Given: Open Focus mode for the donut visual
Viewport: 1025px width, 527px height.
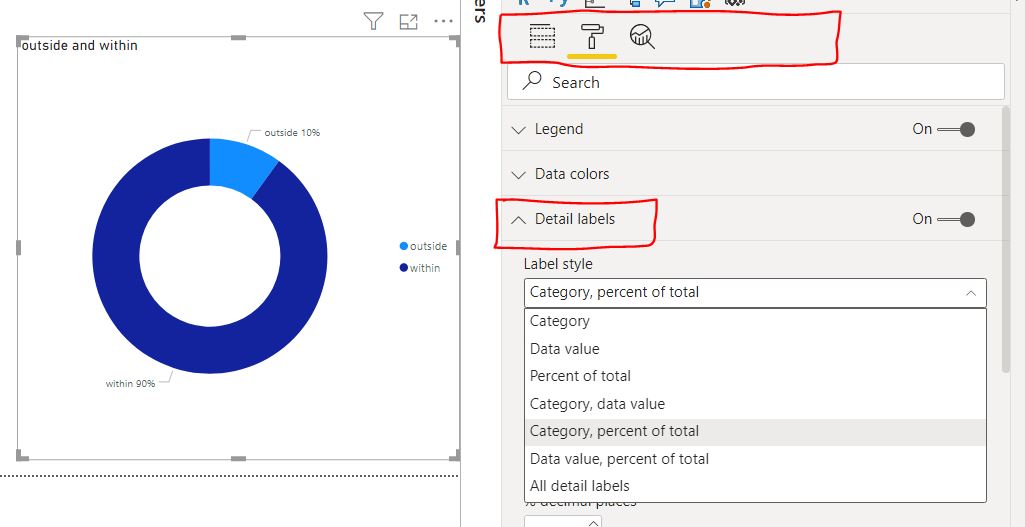Looking at the screenshot, I should click(409, 22).
